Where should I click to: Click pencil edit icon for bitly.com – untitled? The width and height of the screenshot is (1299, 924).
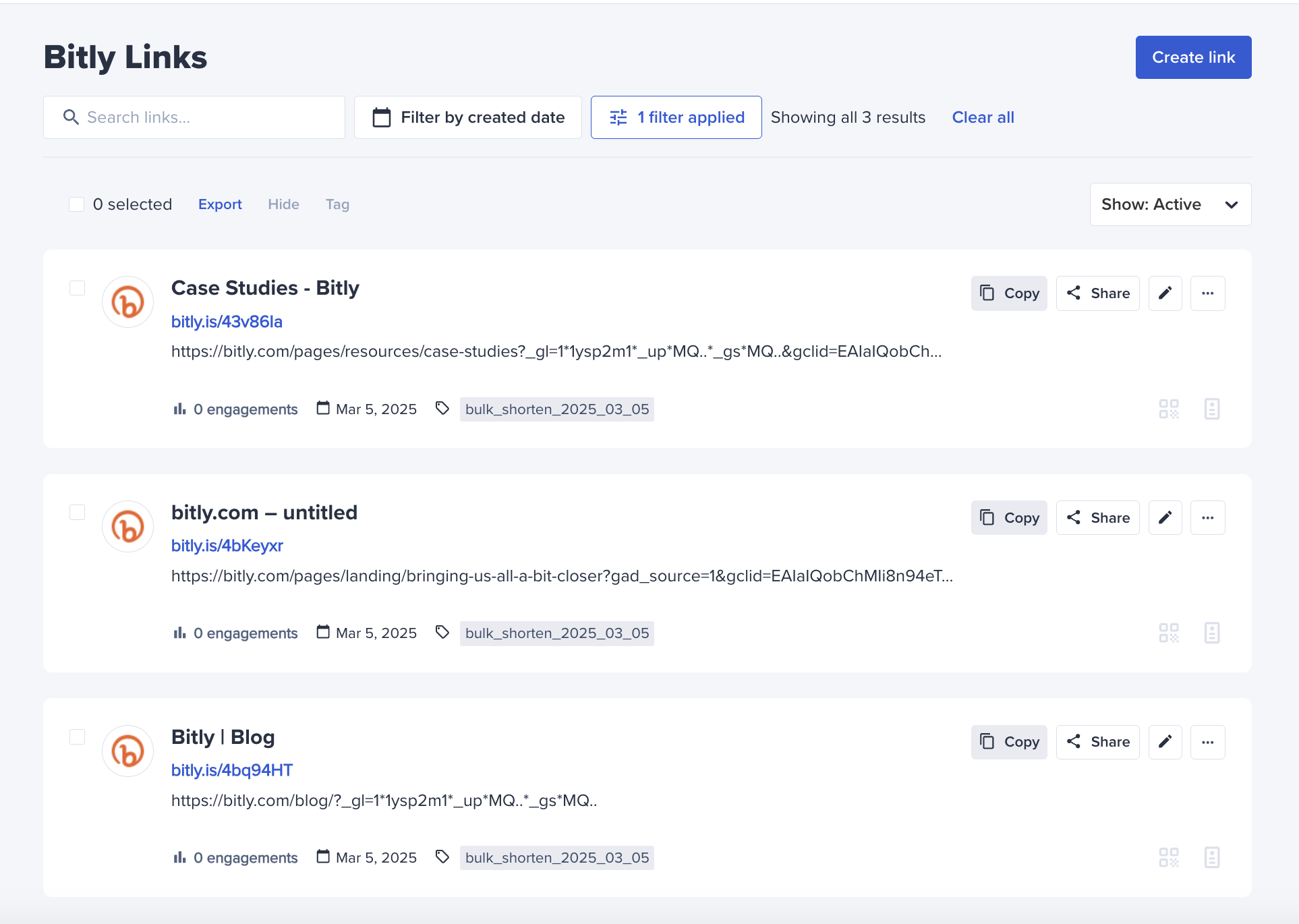coord(1165,518)
